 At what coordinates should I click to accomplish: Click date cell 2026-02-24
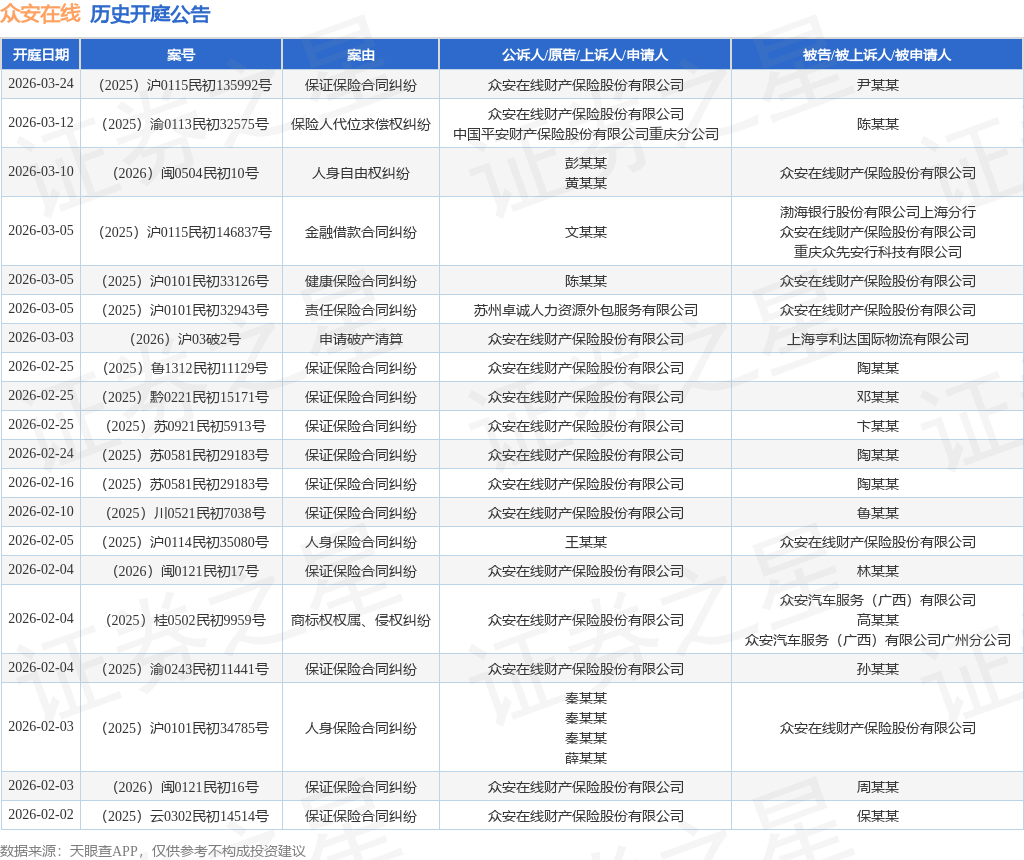(x=40, y=454)
